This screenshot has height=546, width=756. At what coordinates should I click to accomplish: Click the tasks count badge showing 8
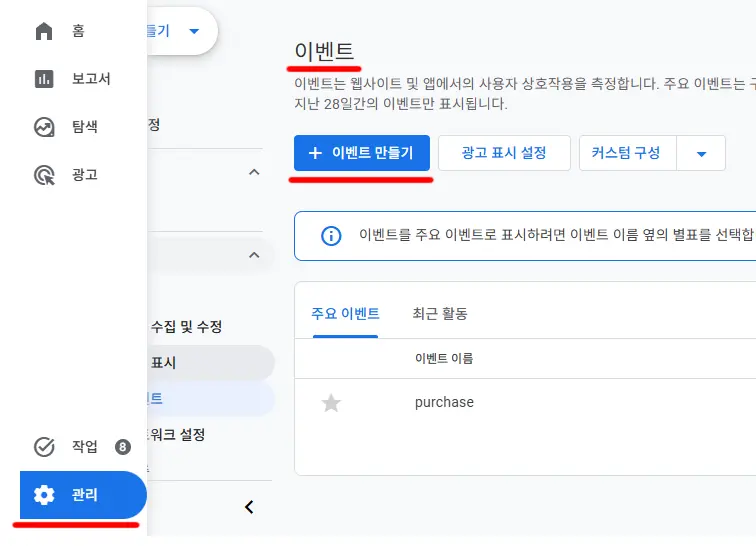[122, 447]
